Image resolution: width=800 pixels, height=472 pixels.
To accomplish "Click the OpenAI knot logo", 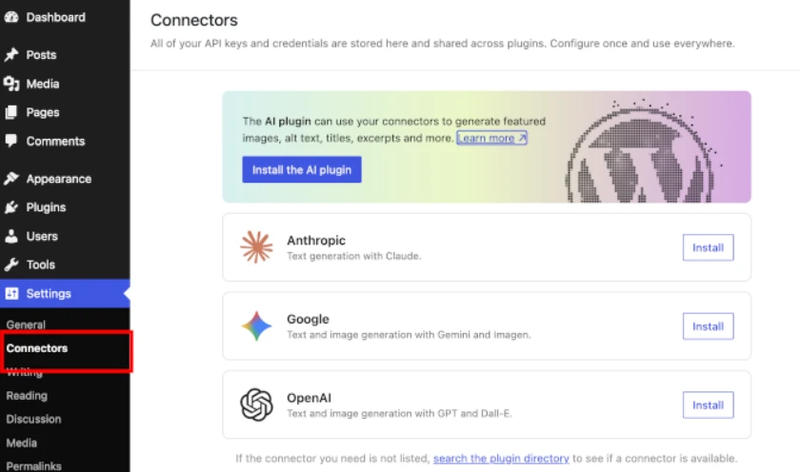I will (257, 405).
